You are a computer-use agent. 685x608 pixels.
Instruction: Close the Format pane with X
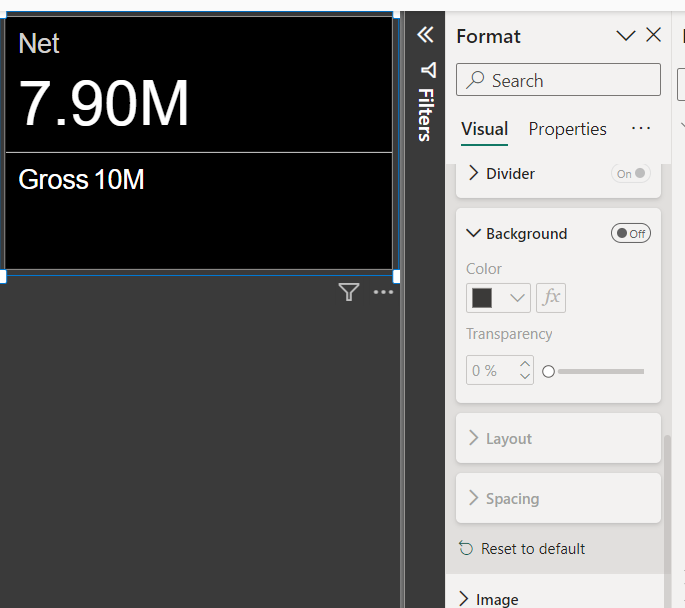(x=654, y=35)
